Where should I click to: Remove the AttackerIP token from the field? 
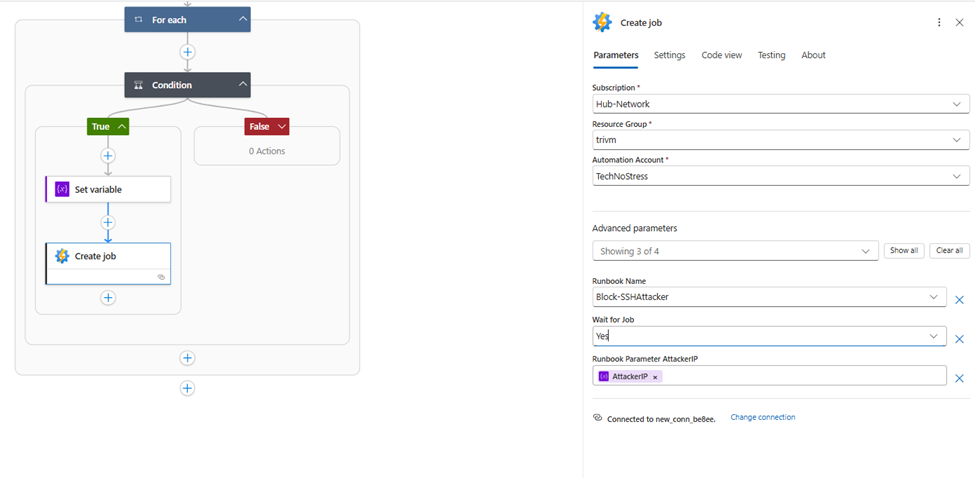pyautogui.click(x=655, y=377)
